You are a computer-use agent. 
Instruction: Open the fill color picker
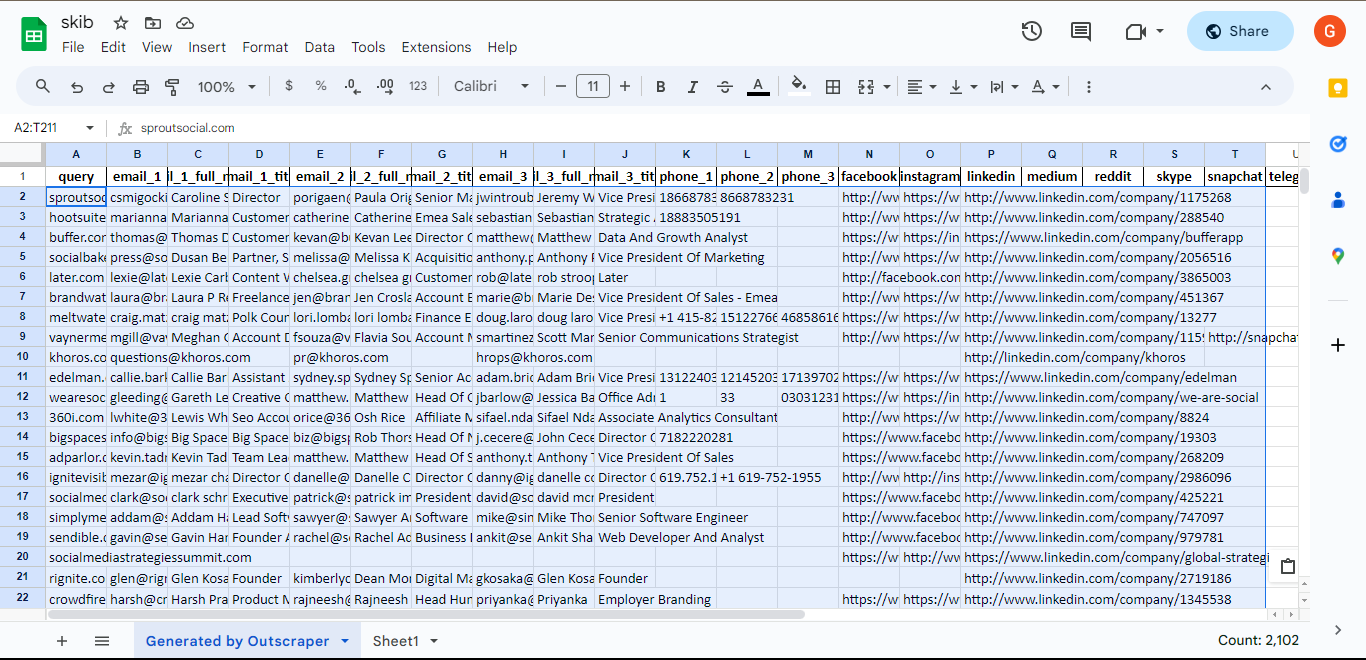coord(798,87)
